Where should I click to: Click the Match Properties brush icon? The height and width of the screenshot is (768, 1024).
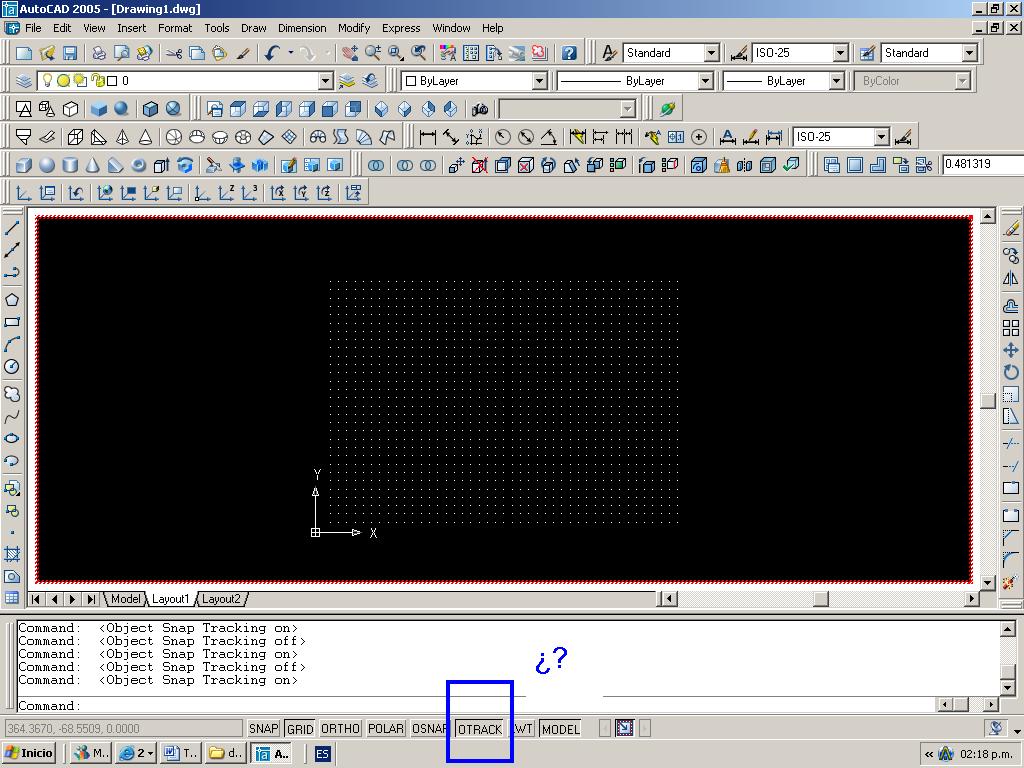click(243, 53)
